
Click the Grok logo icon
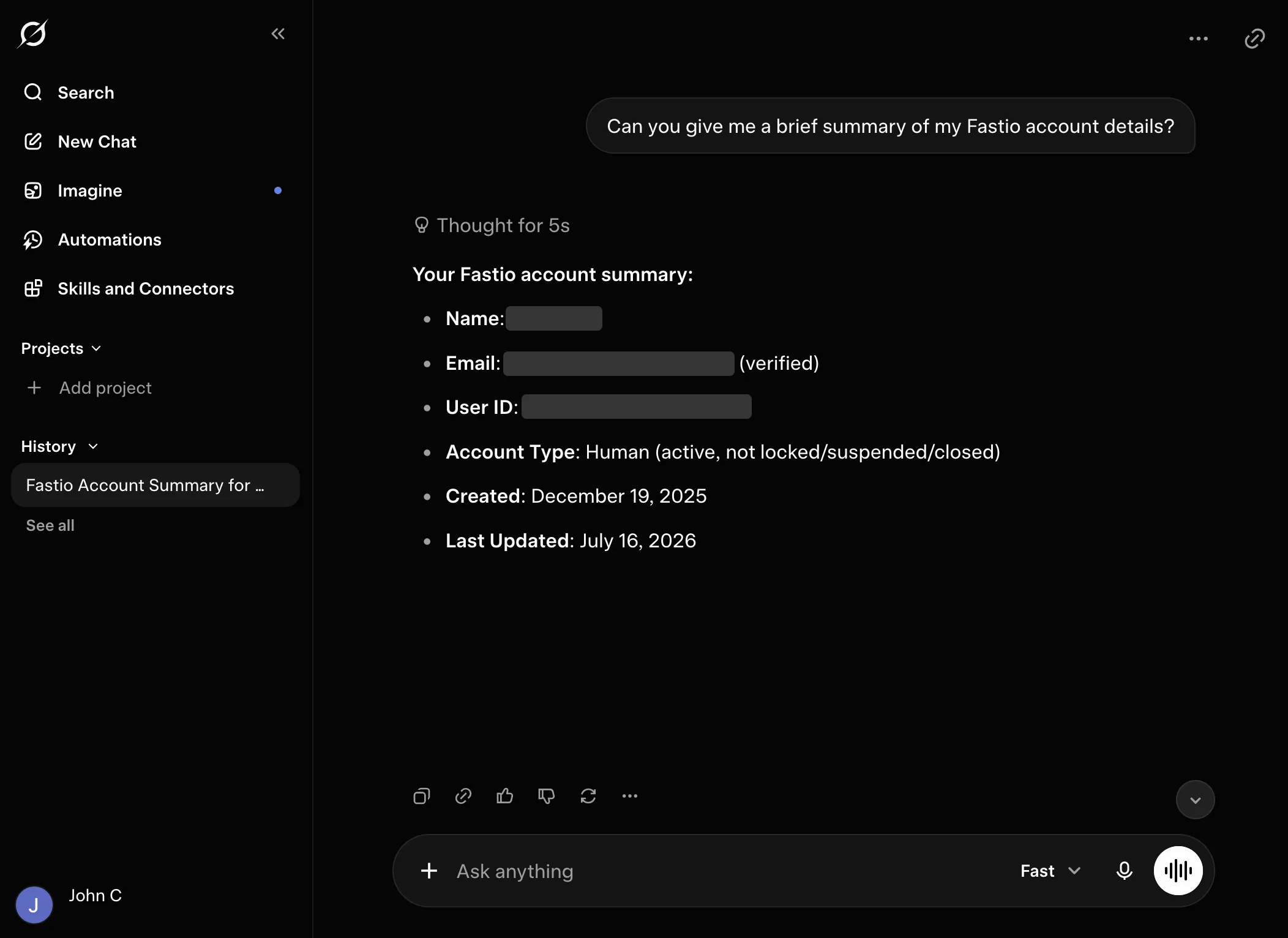coord(32,34)
